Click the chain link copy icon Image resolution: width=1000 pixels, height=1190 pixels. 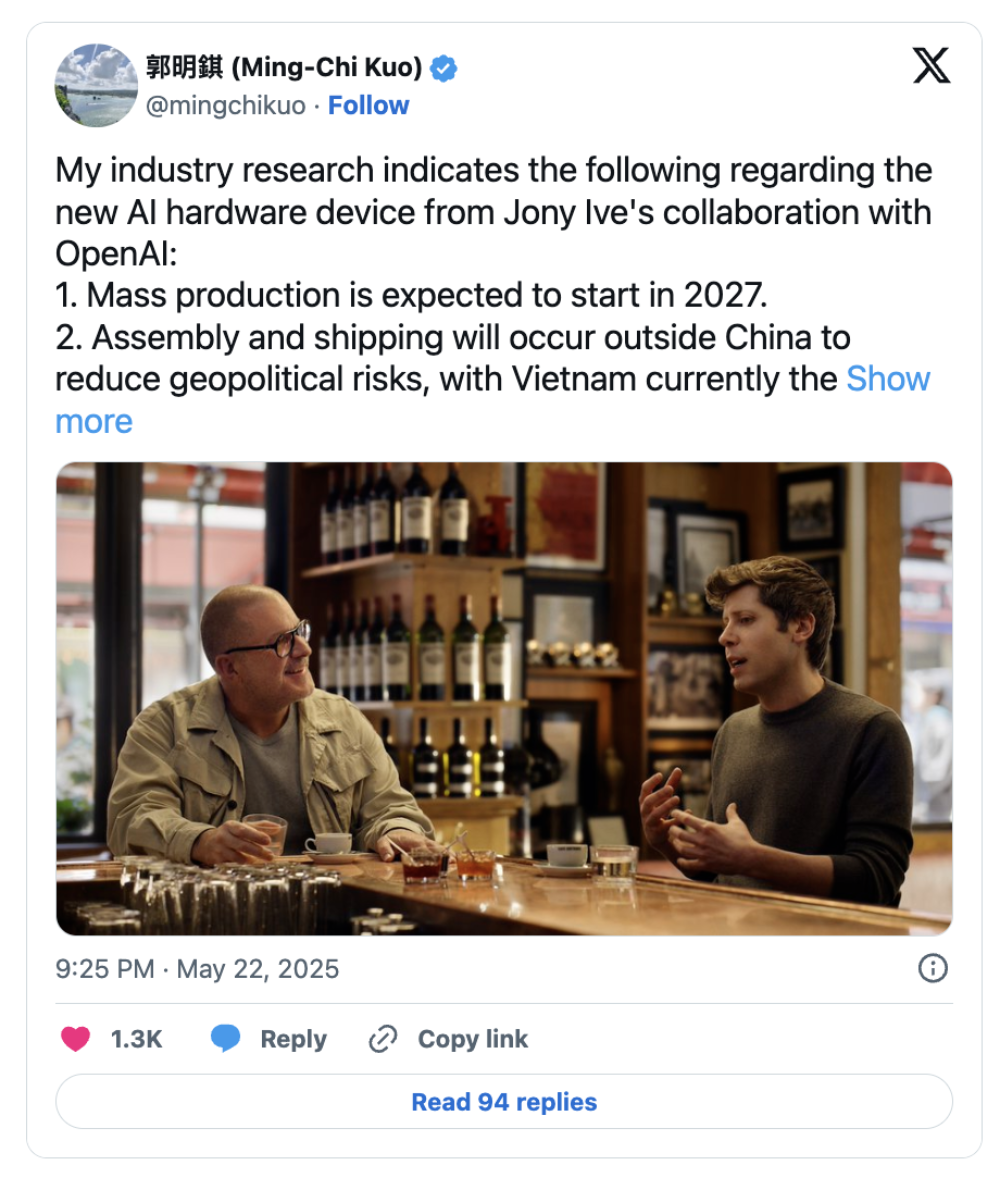[383, 1039]
